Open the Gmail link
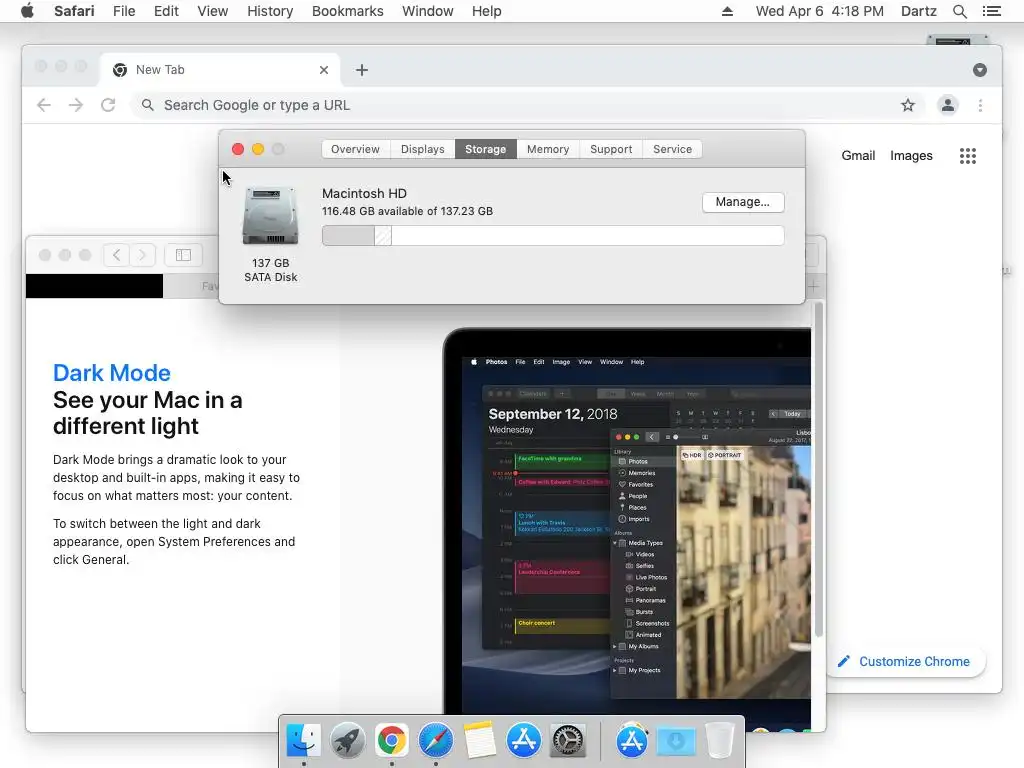The width and height of the screenshot is (1024, 768). tap(858, 155)
